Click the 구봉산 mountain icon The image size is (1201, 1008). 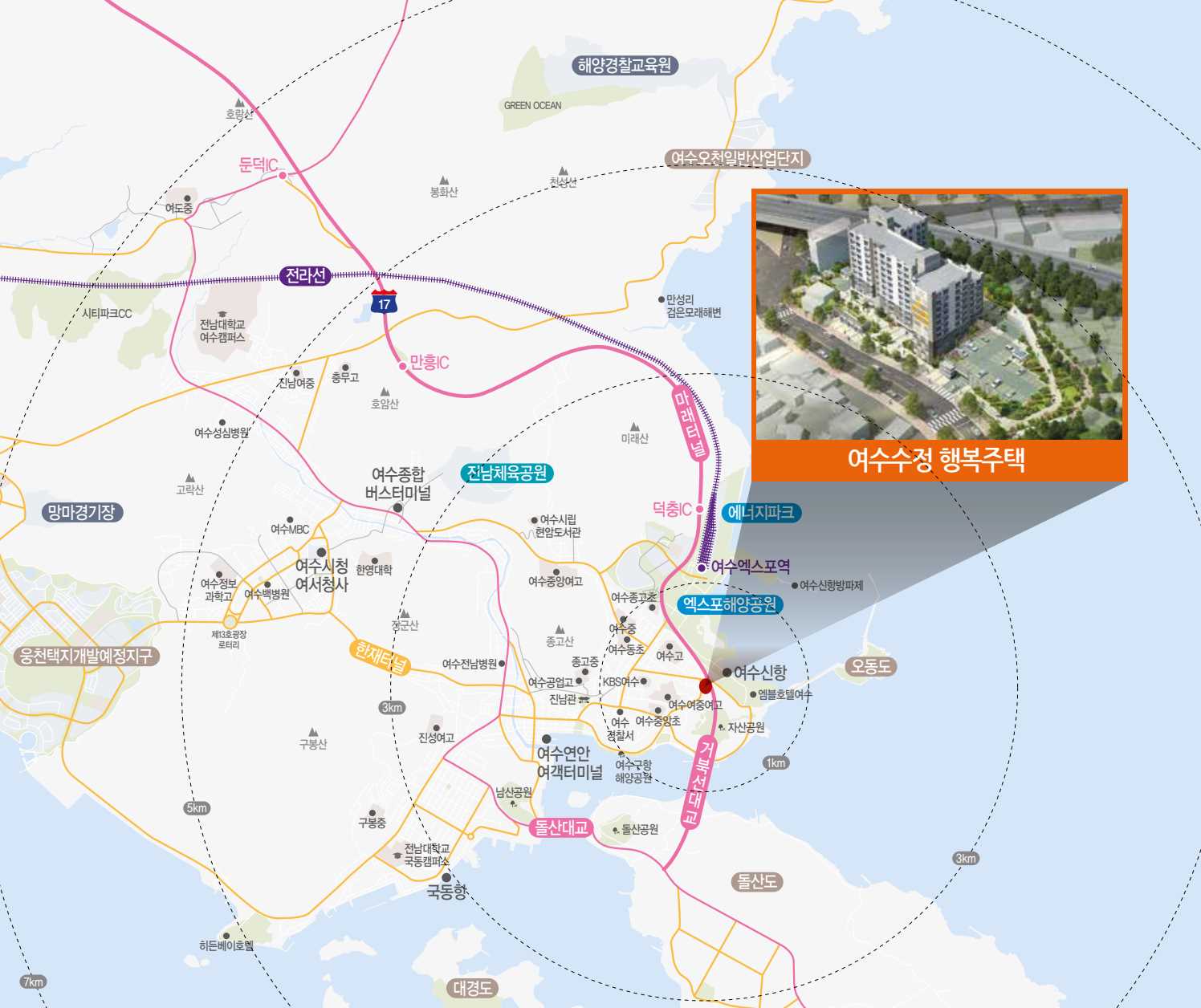(313, 733)
